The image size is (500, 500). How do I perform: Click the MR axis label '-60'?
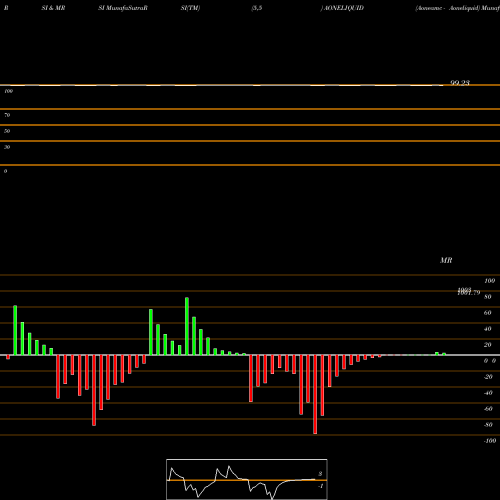coord(488,409)
